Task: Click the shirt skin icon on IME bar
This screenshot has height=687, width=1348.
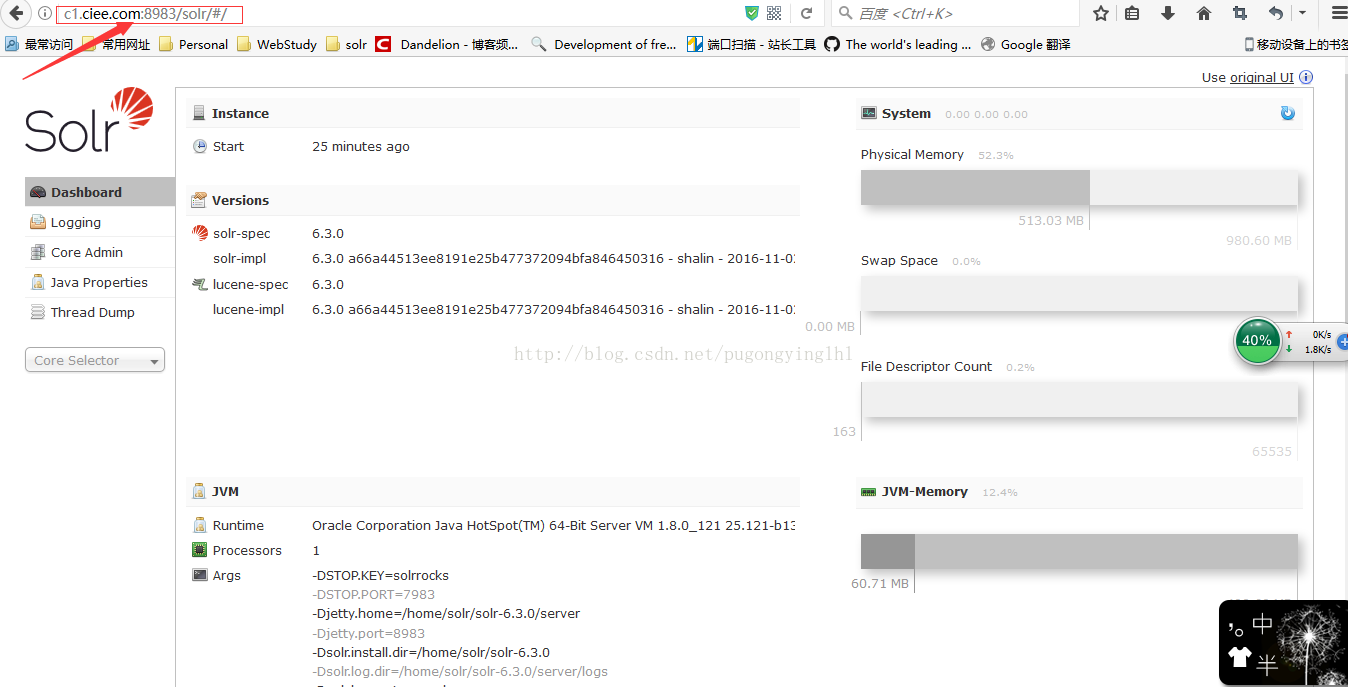Action: point(1239,657)
